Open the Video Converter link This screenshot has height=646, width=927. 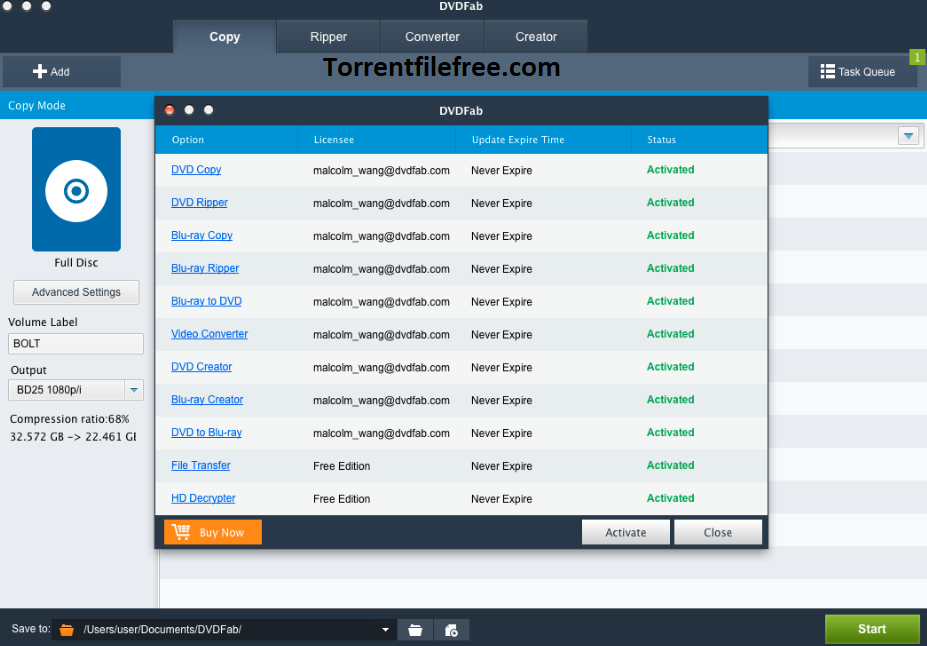tap(209, 334)
